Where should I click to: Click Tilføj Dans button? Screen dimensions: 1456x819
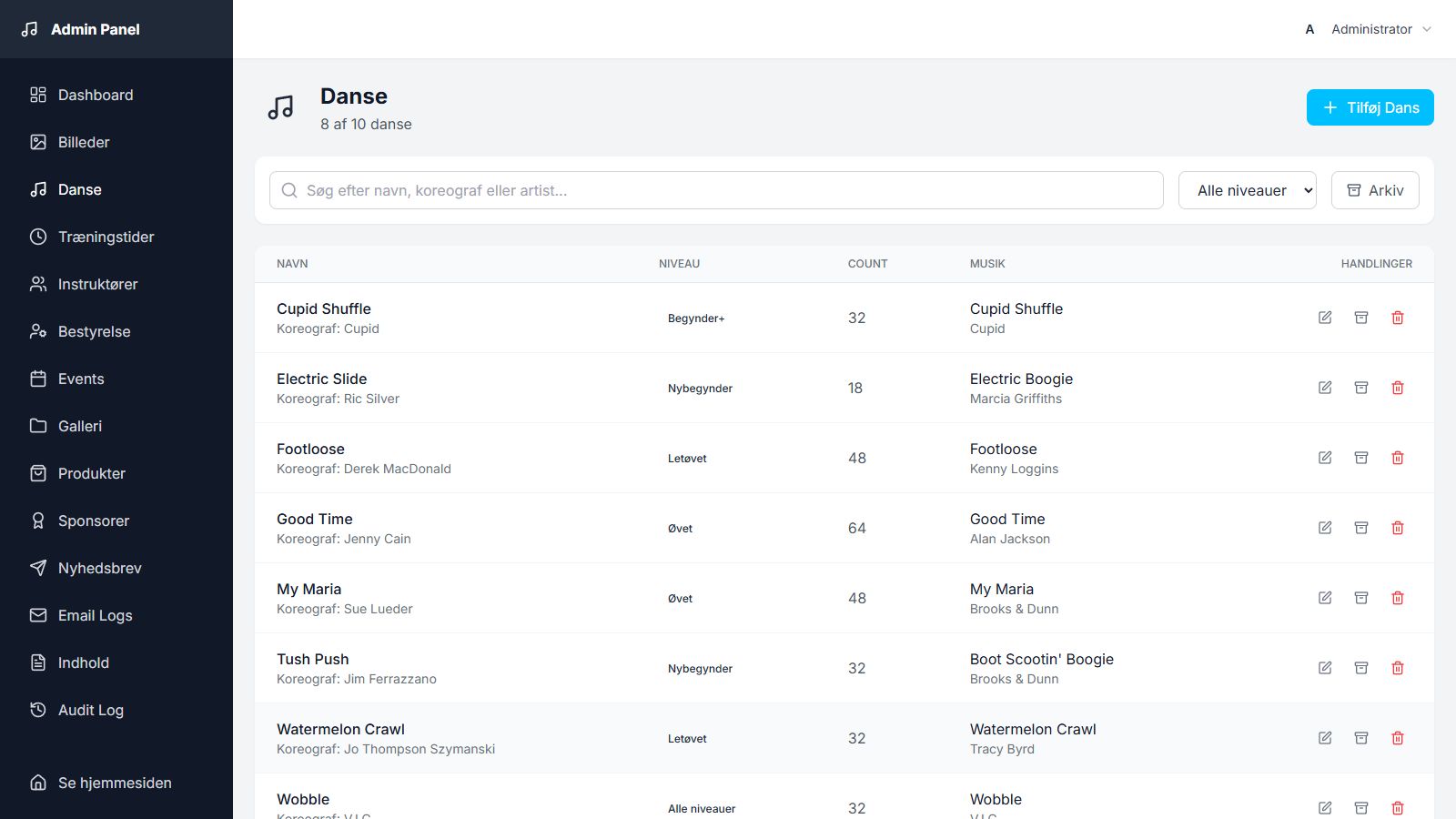1370,107
